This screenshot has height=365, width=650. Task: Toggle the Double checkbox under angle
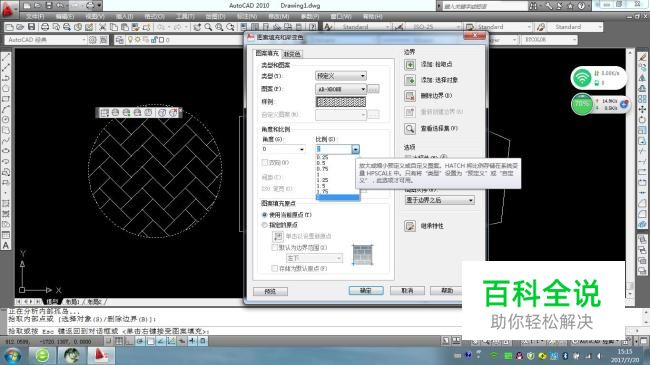(x=264, y=163)
